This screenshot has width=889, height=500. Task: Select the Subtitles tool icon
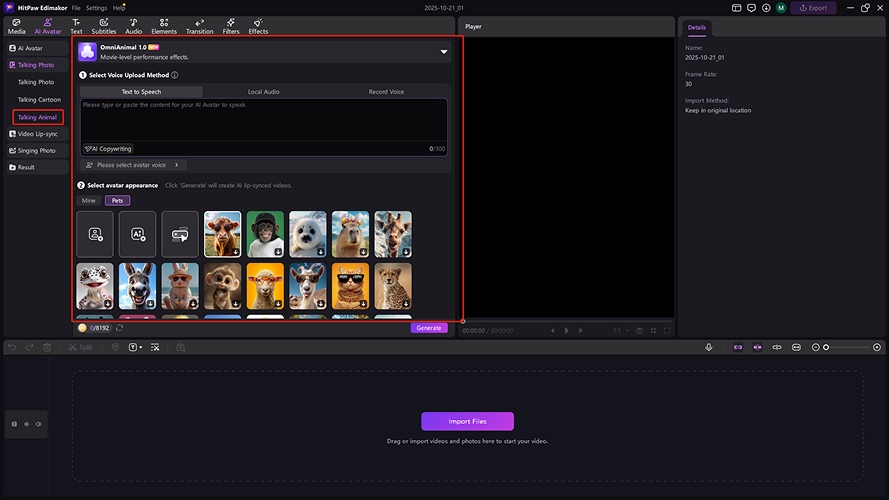[x=103, y=26]
